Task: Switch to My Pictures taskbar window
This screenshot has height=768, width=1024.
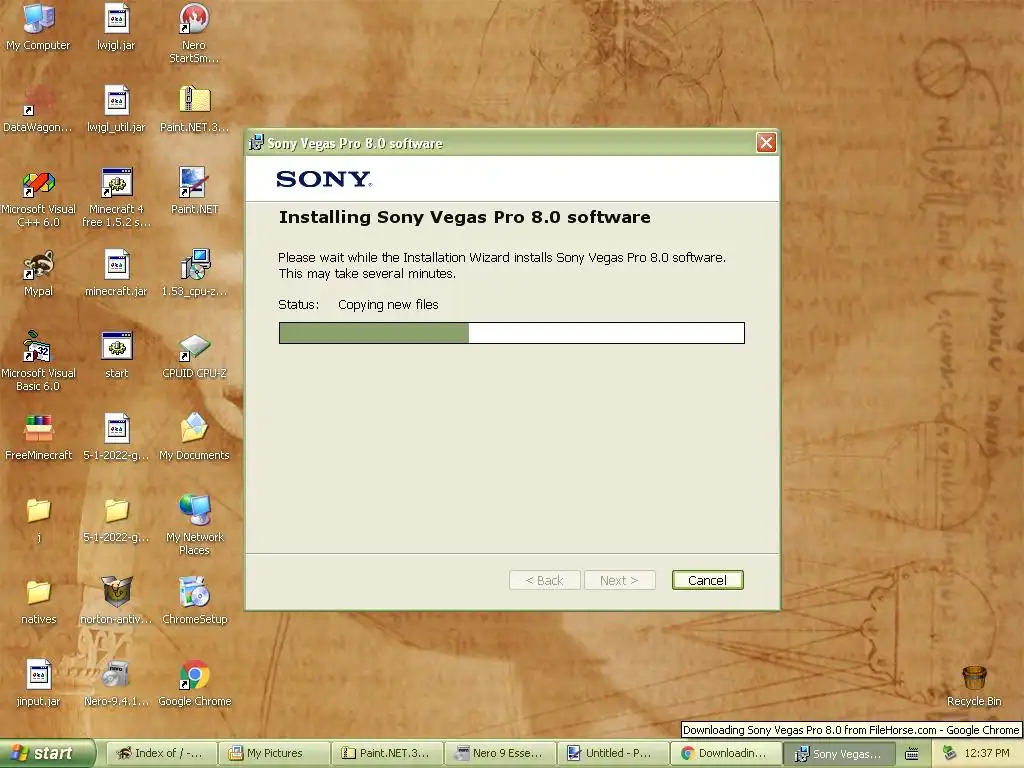Action: 274,753
